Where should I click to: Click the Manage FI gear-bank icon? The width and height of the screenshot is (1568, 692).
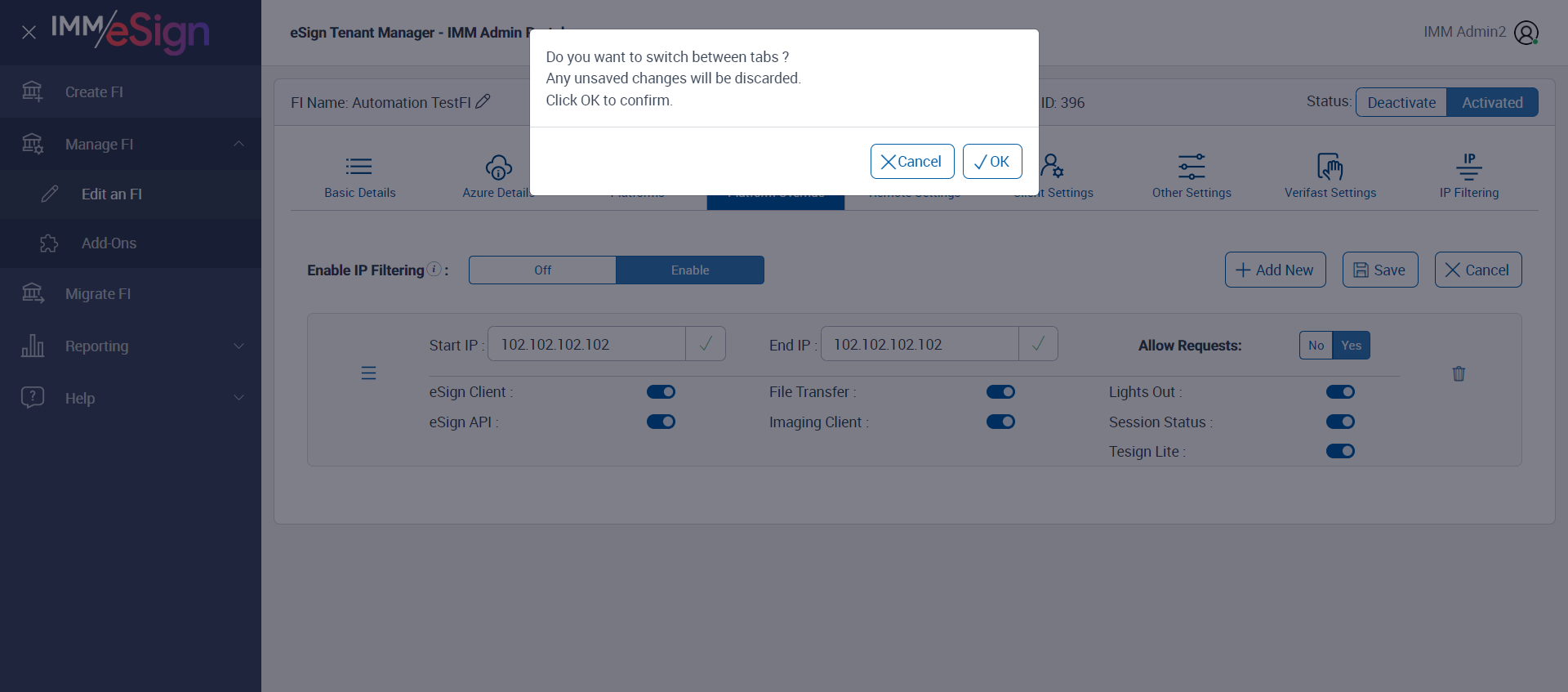click(32, 144)
